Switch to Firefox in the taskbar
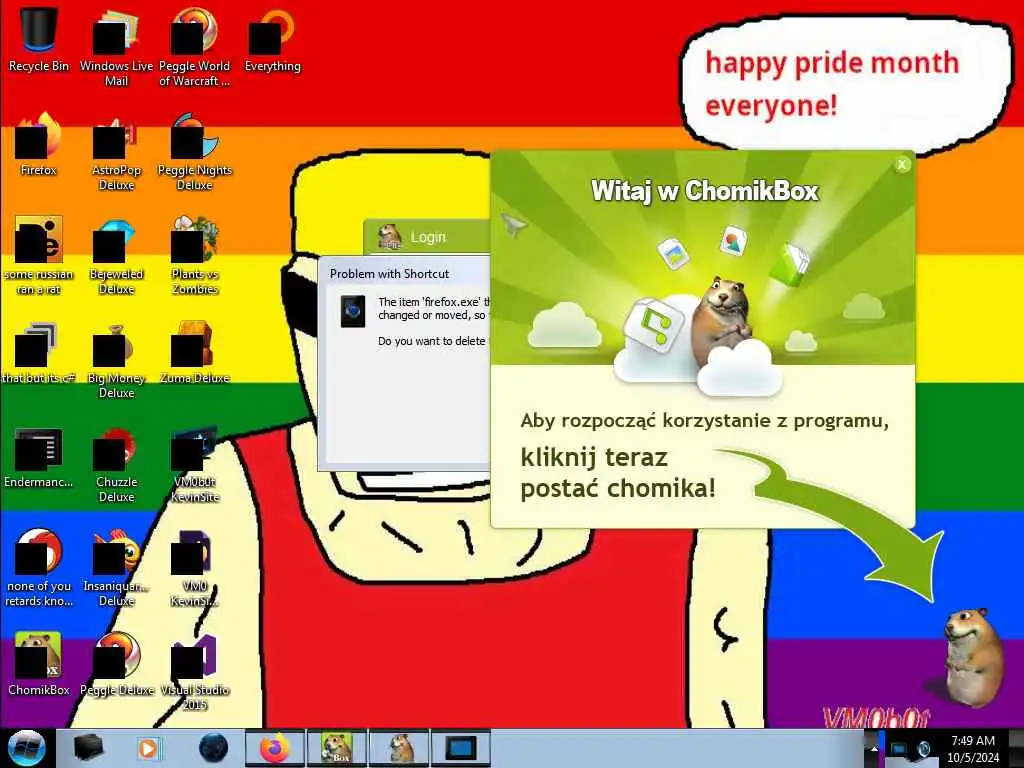This screenshot has height=768, width=1024. (x=274, y=748)
